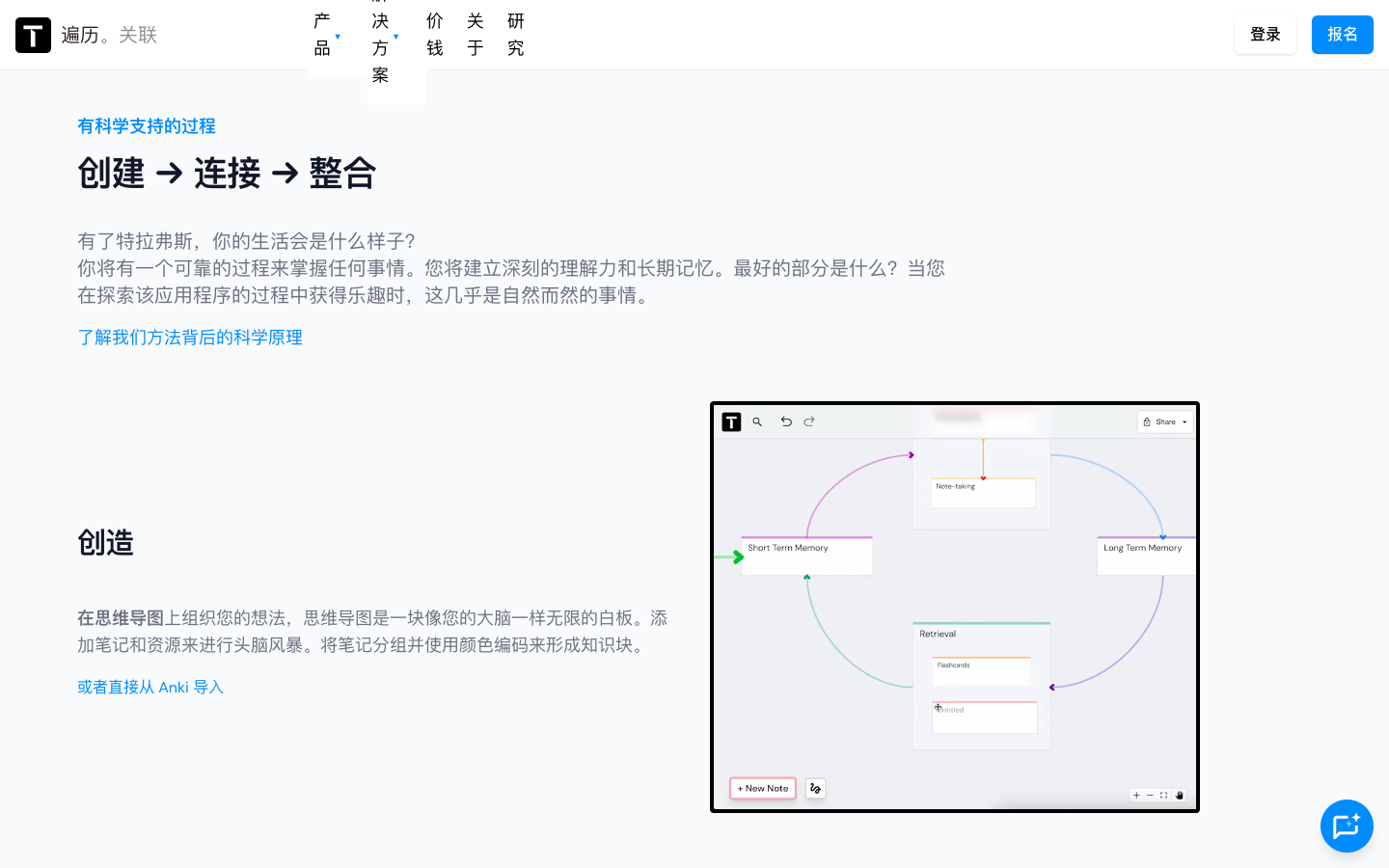Click the zoom in plus icon
The width and height of the screenshot is (1389, 868).
(1136, 796)
